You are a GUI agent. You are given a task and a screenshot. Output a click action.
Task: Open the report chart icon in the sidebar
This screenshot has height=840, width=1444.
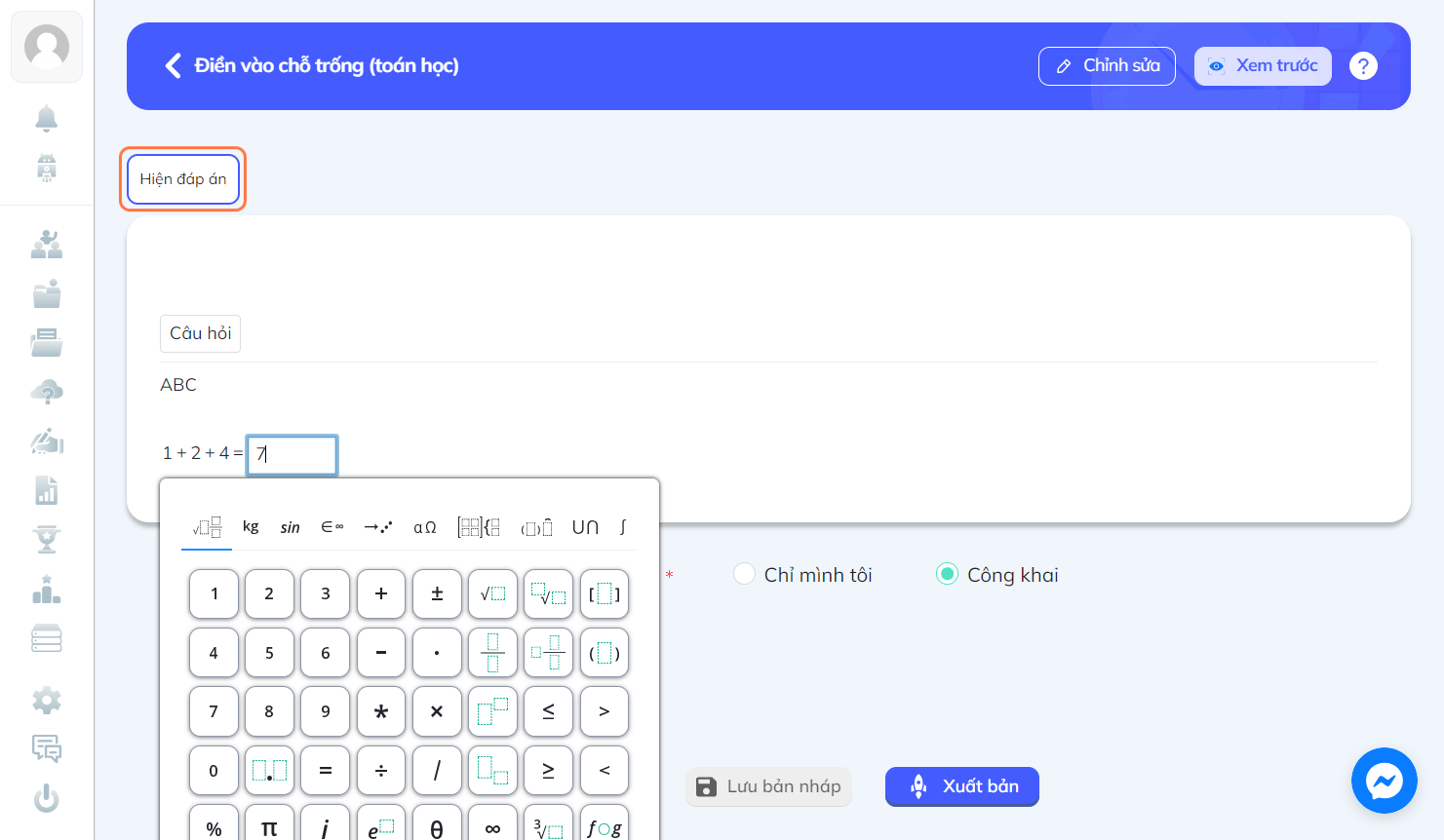point(47,490)
